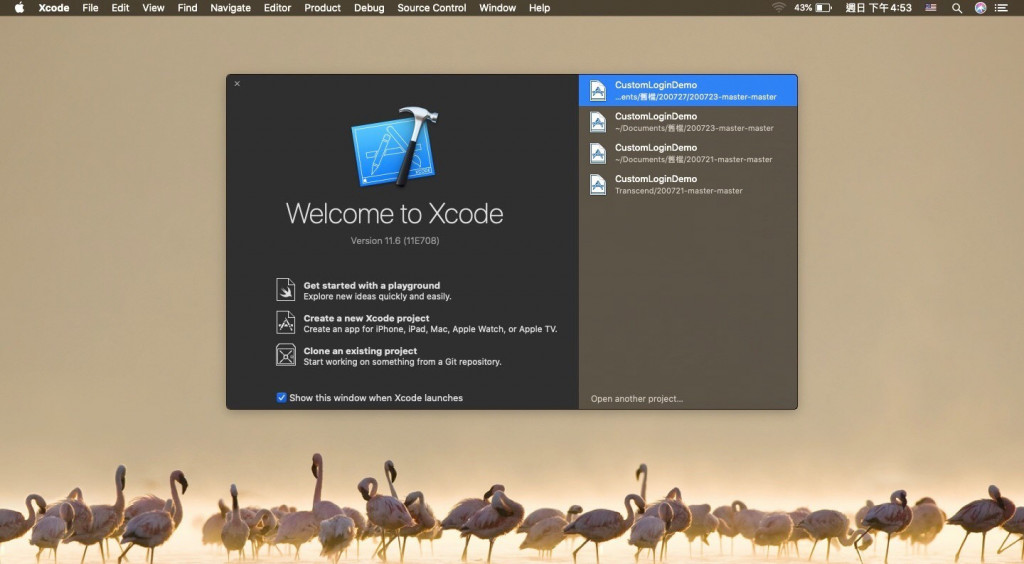Click the battery status icon

824,8
